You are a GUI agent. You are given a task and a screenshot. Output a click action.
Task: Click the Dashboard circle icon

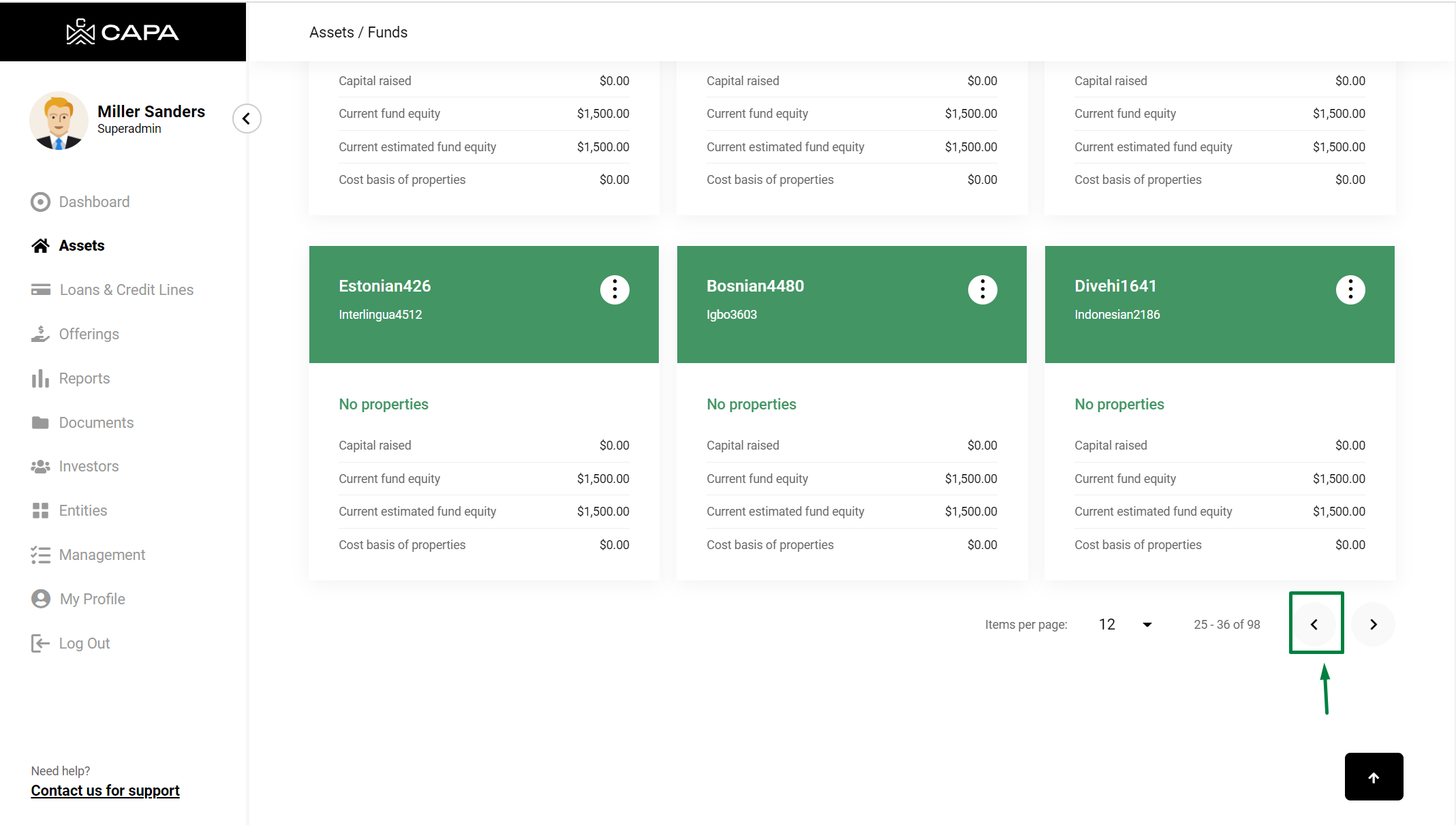click(x=40, y=202)
